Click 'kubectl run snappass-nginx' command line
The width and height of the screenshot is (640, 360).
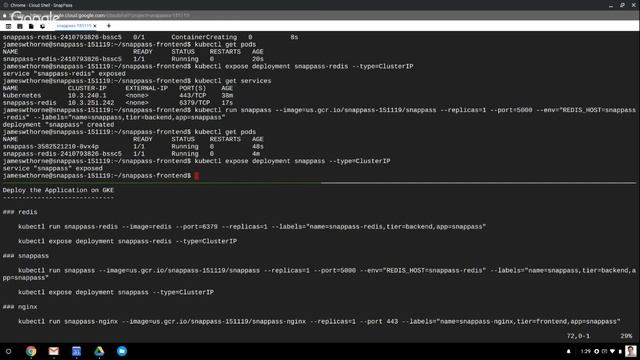point(319,322)
